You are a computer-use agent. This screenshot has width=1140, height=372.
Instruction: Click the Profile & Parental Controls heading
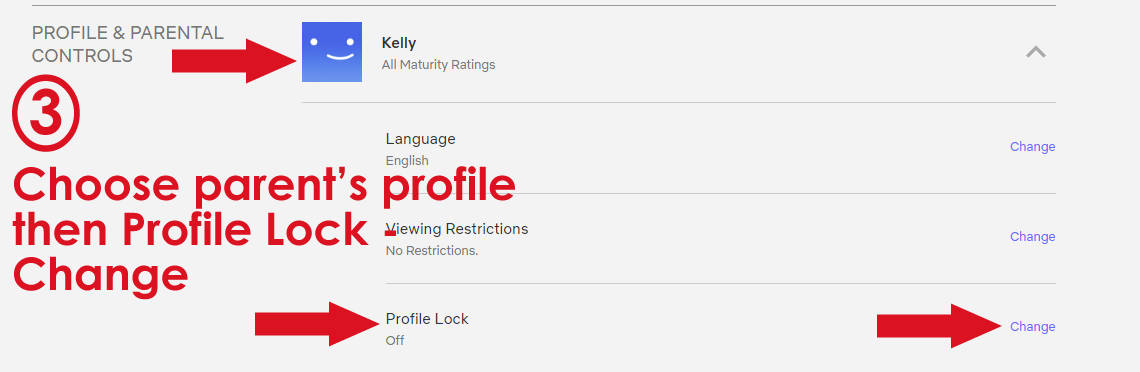pos(127,44)
